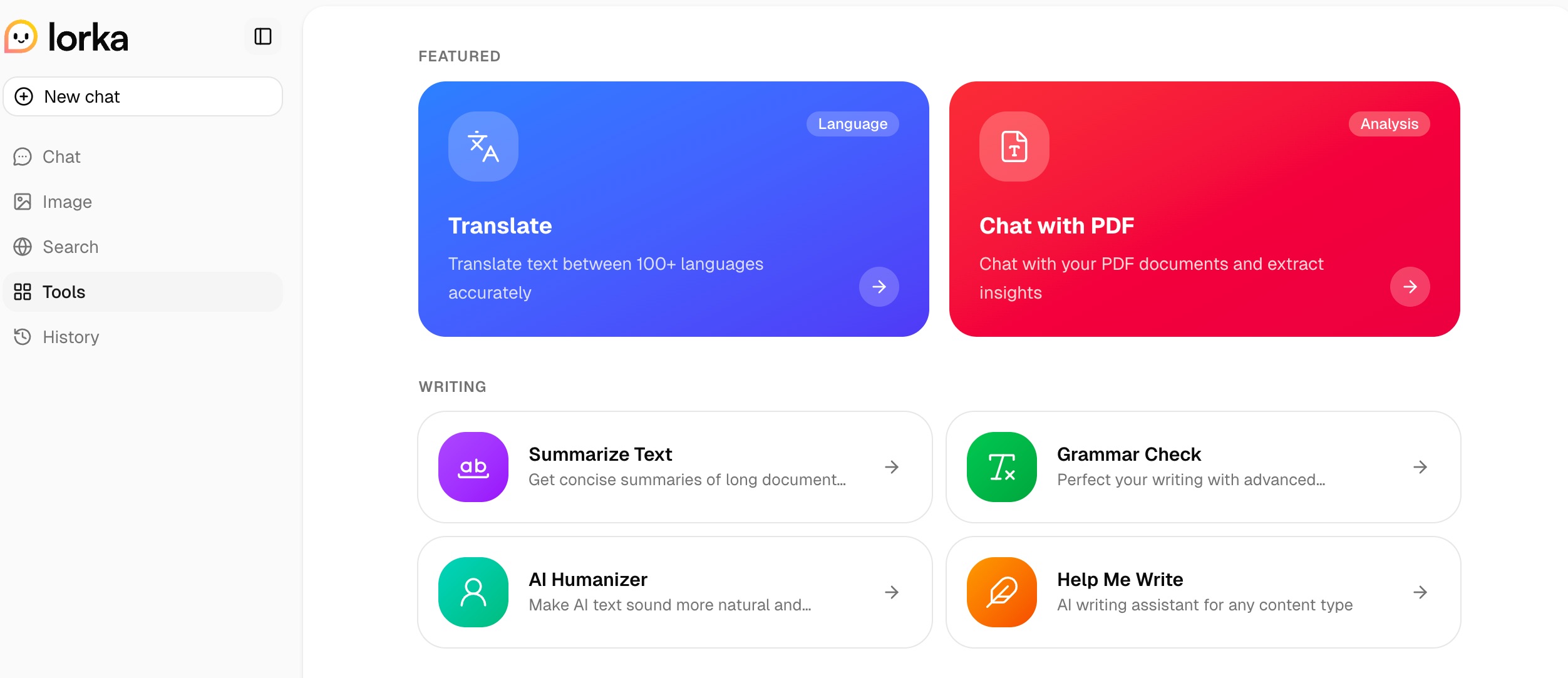
Task: Open Chat with PDF via its arrow
Action: [x=1410, y=287]
